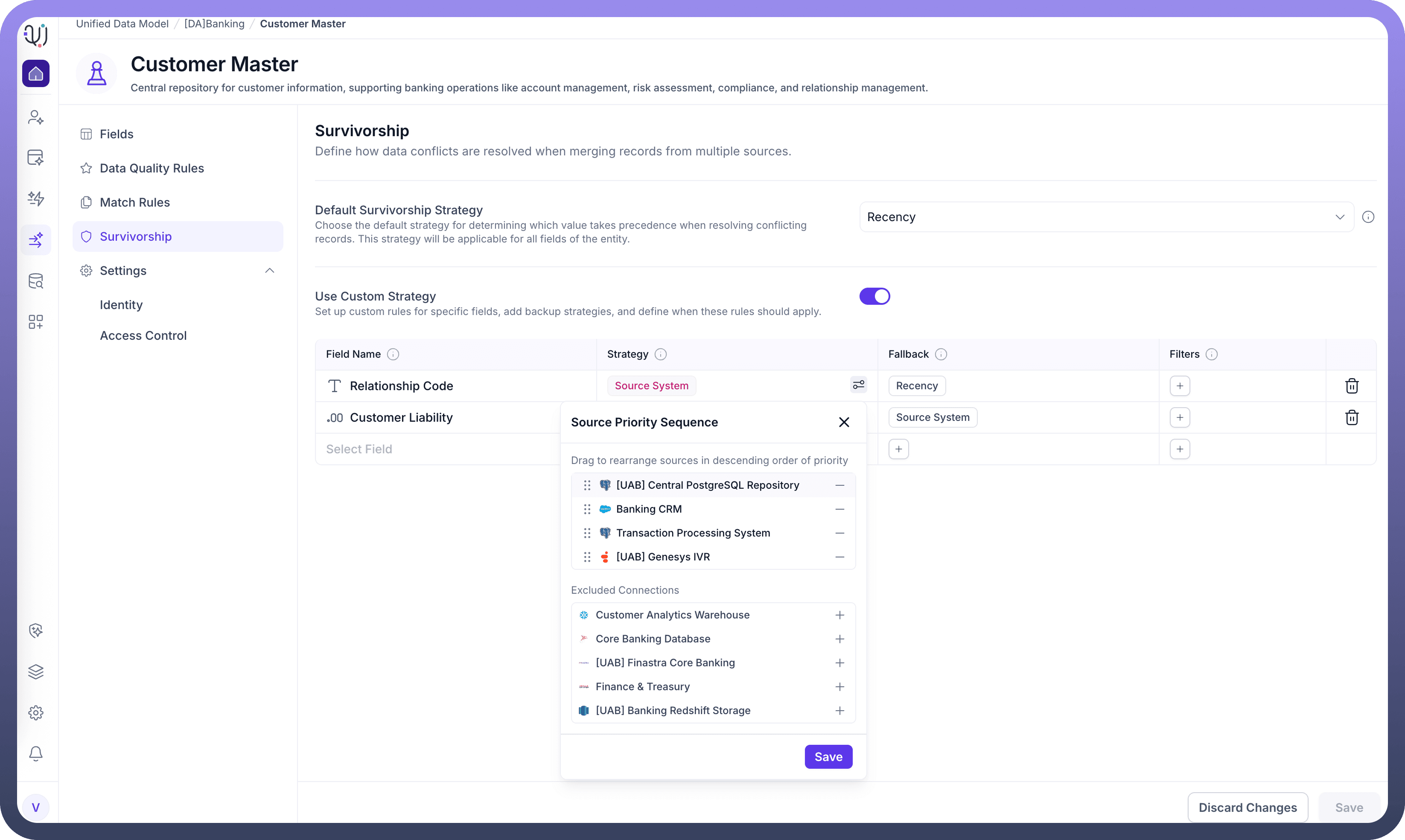Delete the Relationship Code rule row
The width and height of the screenshot is (1405, 840).
[1351, 386]
